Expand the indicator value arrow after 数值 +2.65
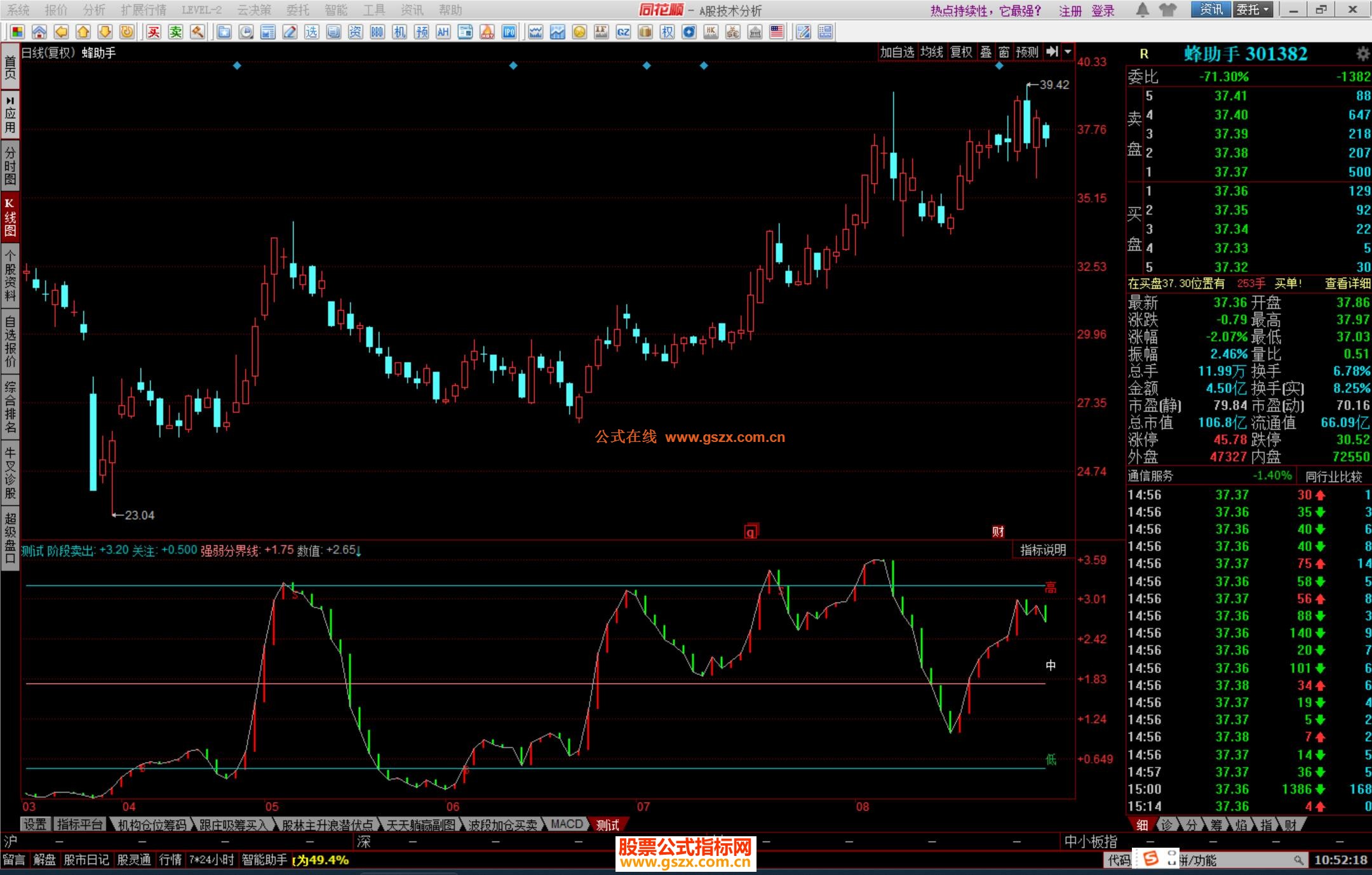 (359, 551)
